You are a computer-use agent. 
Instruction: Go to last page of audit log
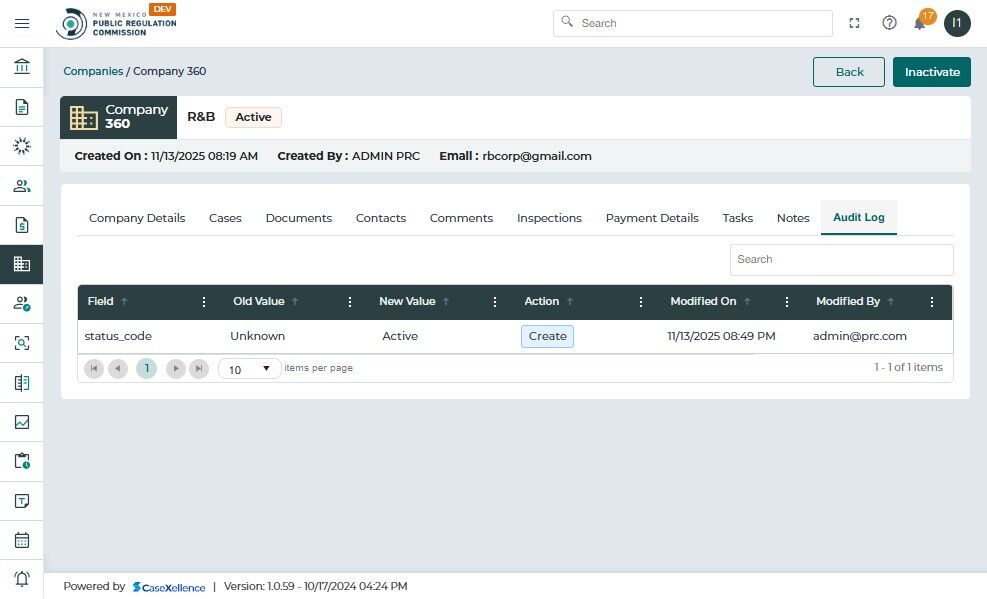(199, 368)
